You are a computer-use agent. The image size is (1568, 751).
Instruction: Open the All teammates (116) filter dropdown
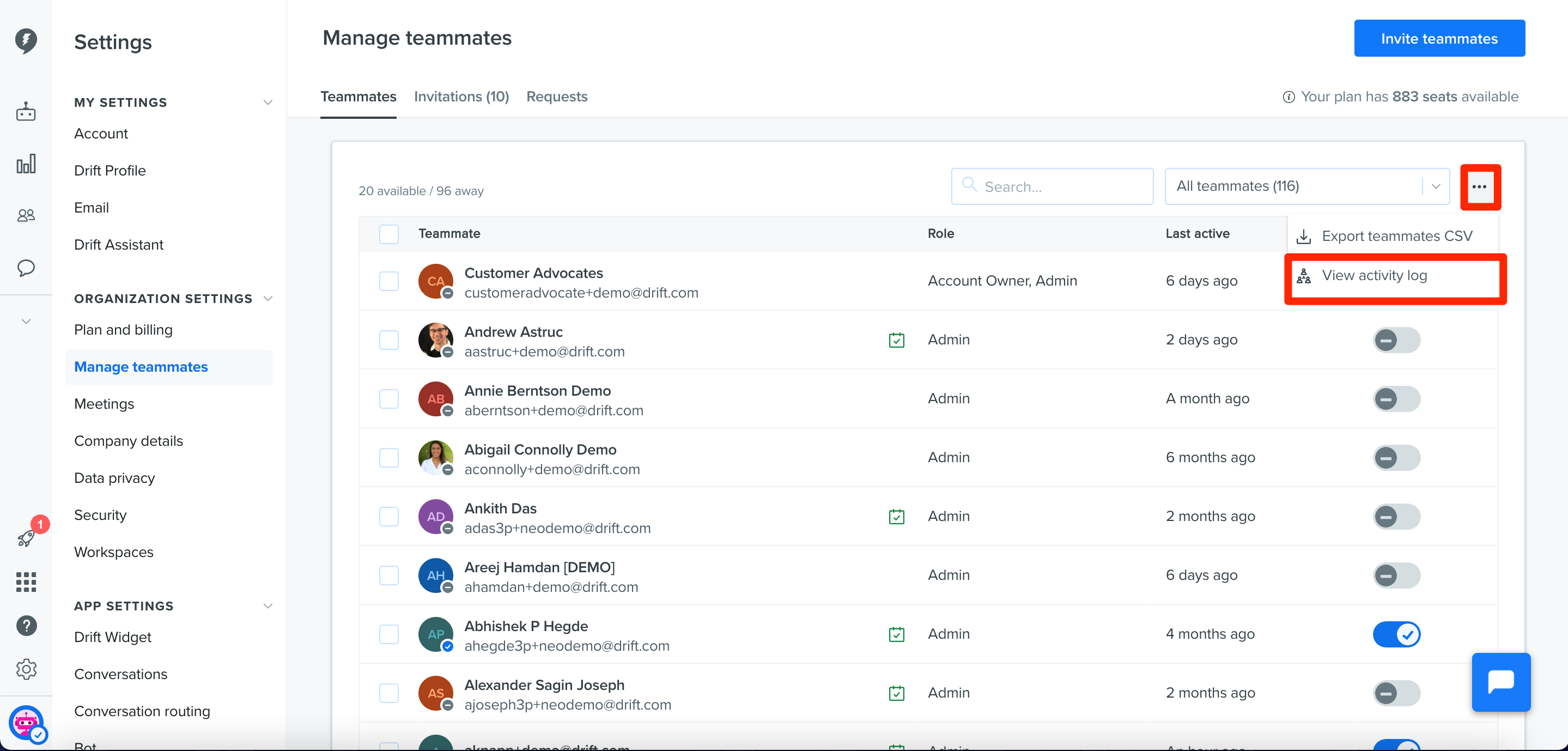coord(1307,186)
